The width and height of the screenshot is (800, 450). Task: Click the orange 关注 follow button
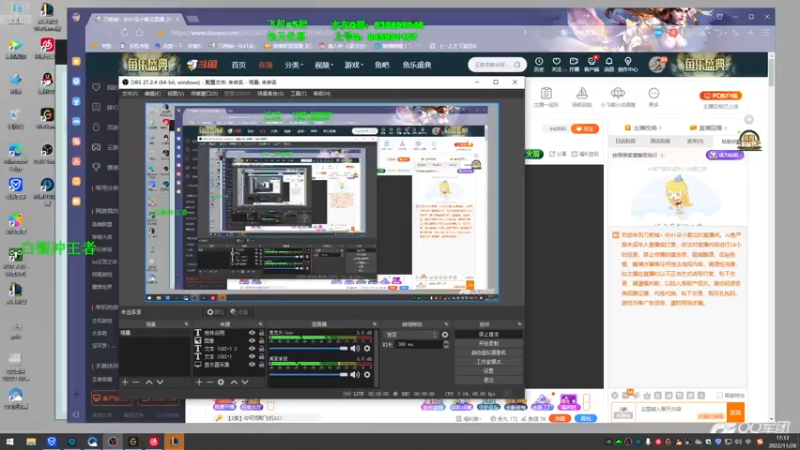[585, 129]
